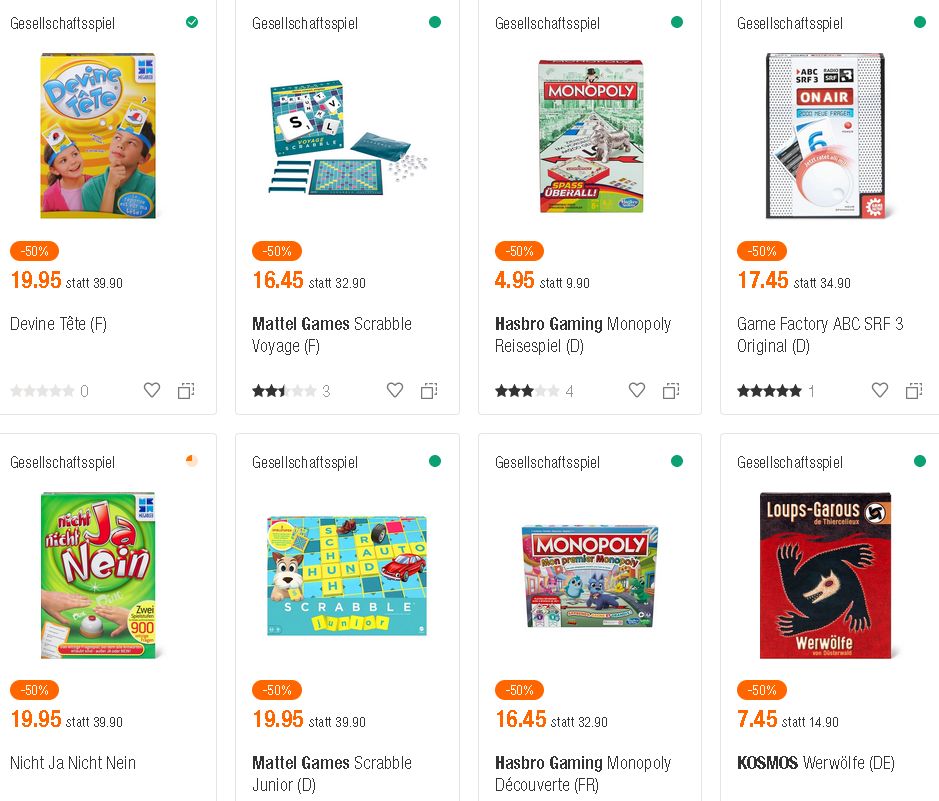Compare Game Factory ABC SRF 3

tap(914, 391)
